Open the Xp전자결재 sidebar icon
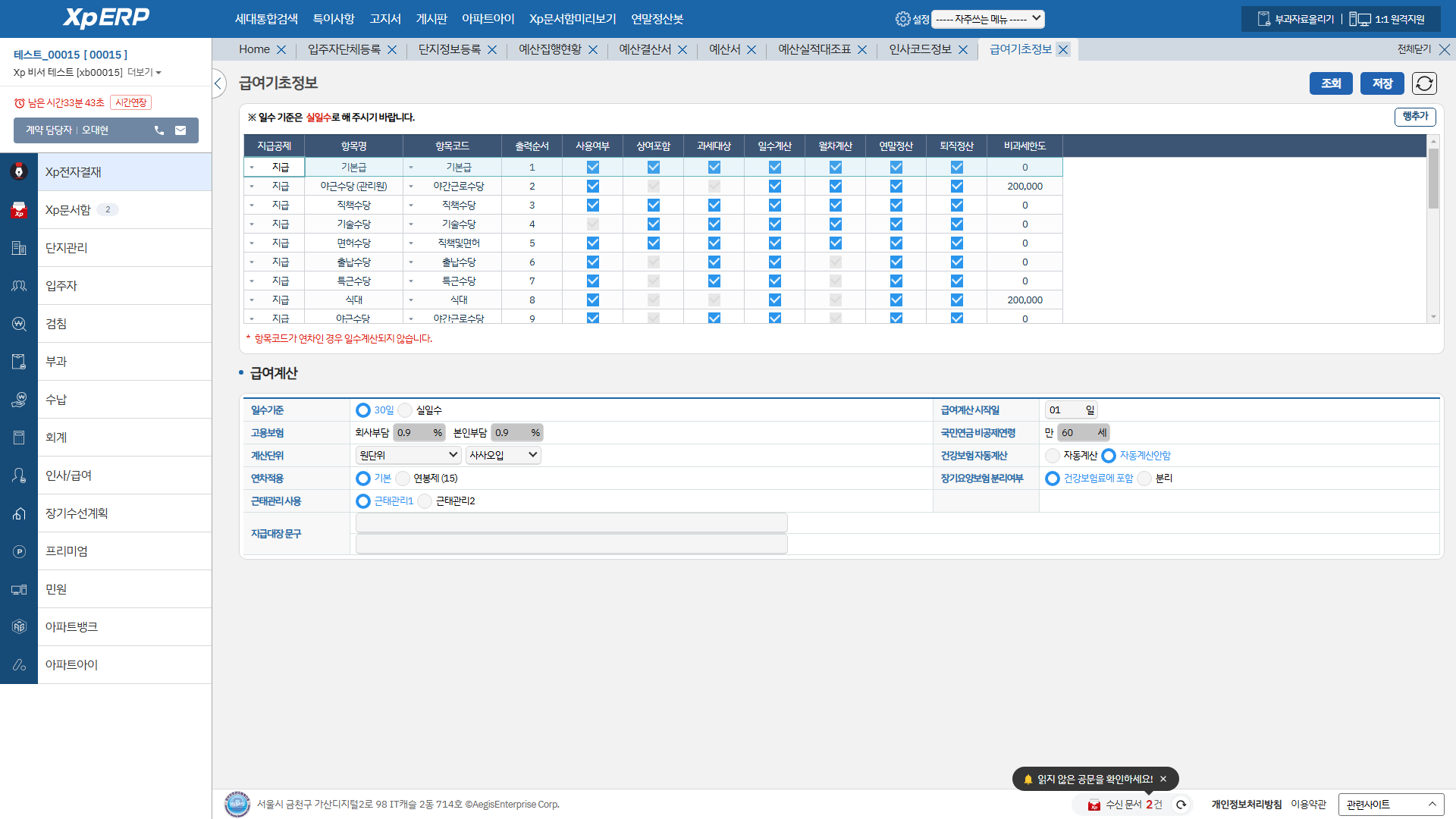The width and height of the screenshot is (1456, 819). coord(19,172)
